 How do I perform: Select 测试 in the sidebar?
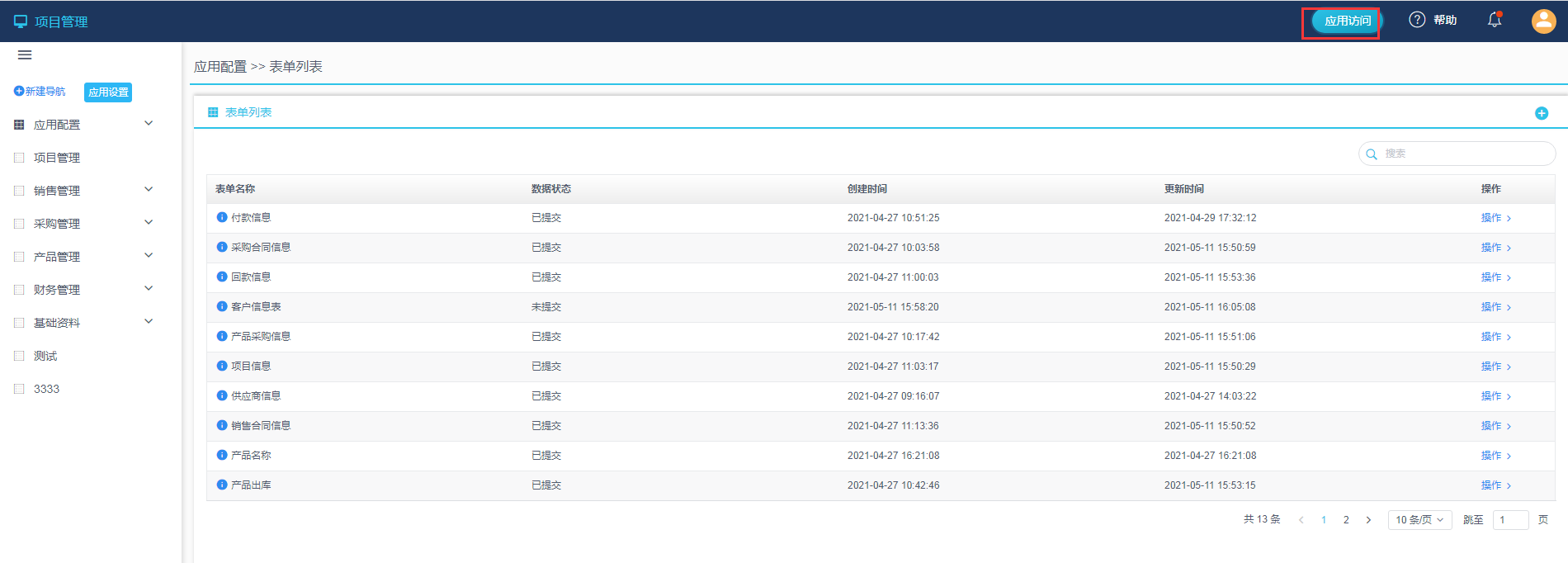[x=45, y=356]
